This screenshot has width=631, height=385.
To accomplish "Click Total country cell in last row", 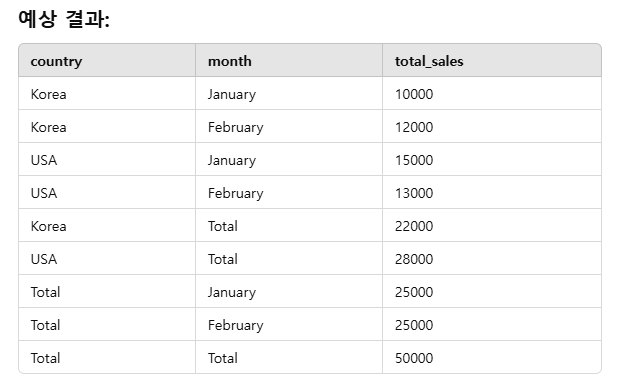I will [45, 358].
